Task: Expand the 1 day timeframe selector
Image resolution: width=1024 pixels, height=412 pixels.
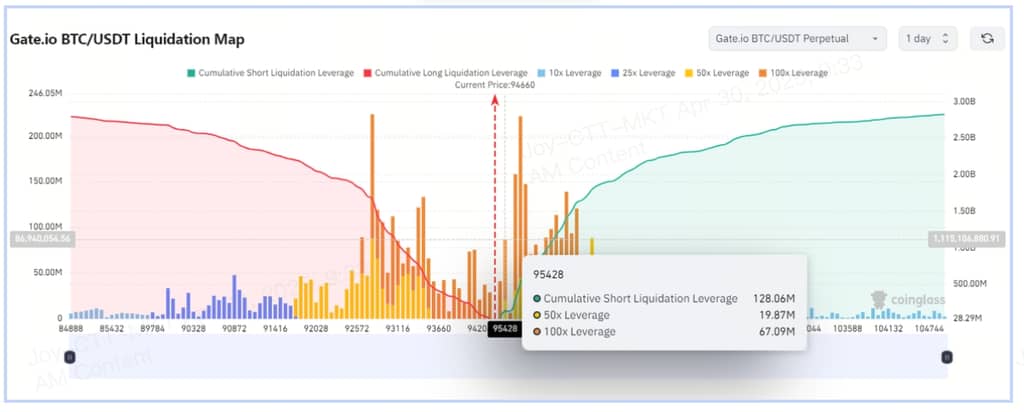Action: click(928, 38)
